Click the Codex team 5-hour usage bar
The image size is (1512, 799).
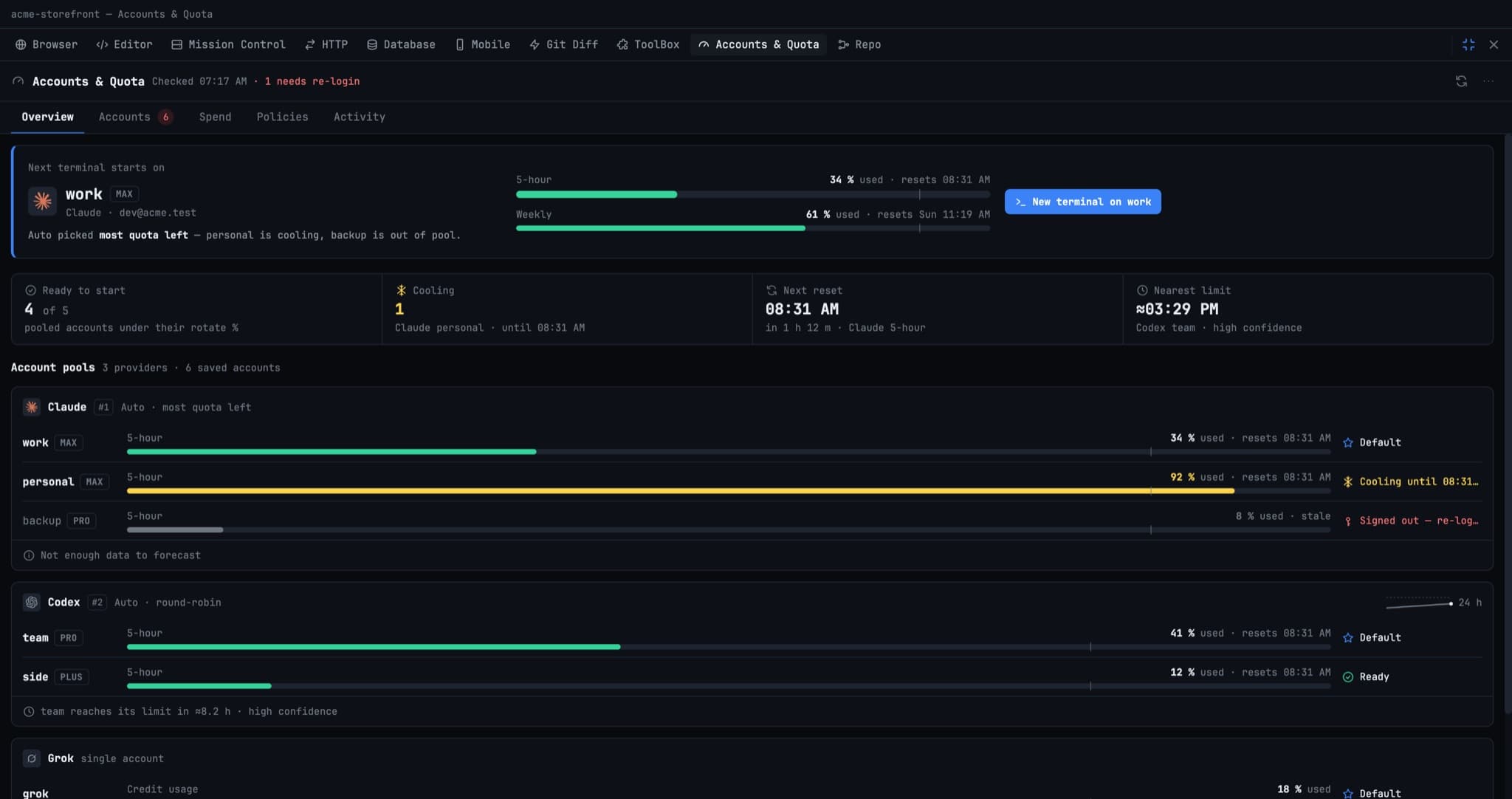coord(729,646)
